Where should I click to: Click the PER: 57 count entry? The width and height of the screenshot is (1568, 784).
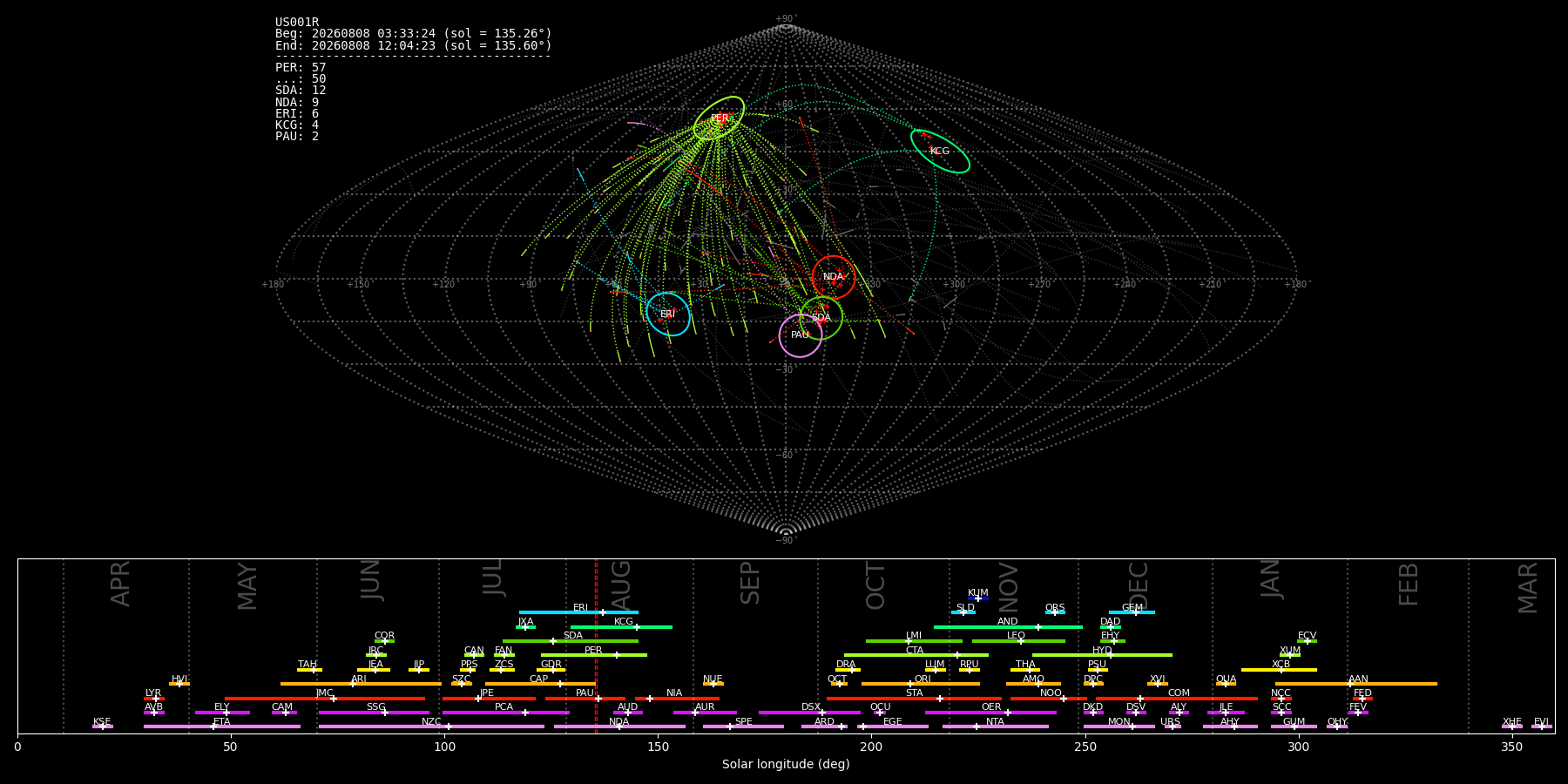301,67
